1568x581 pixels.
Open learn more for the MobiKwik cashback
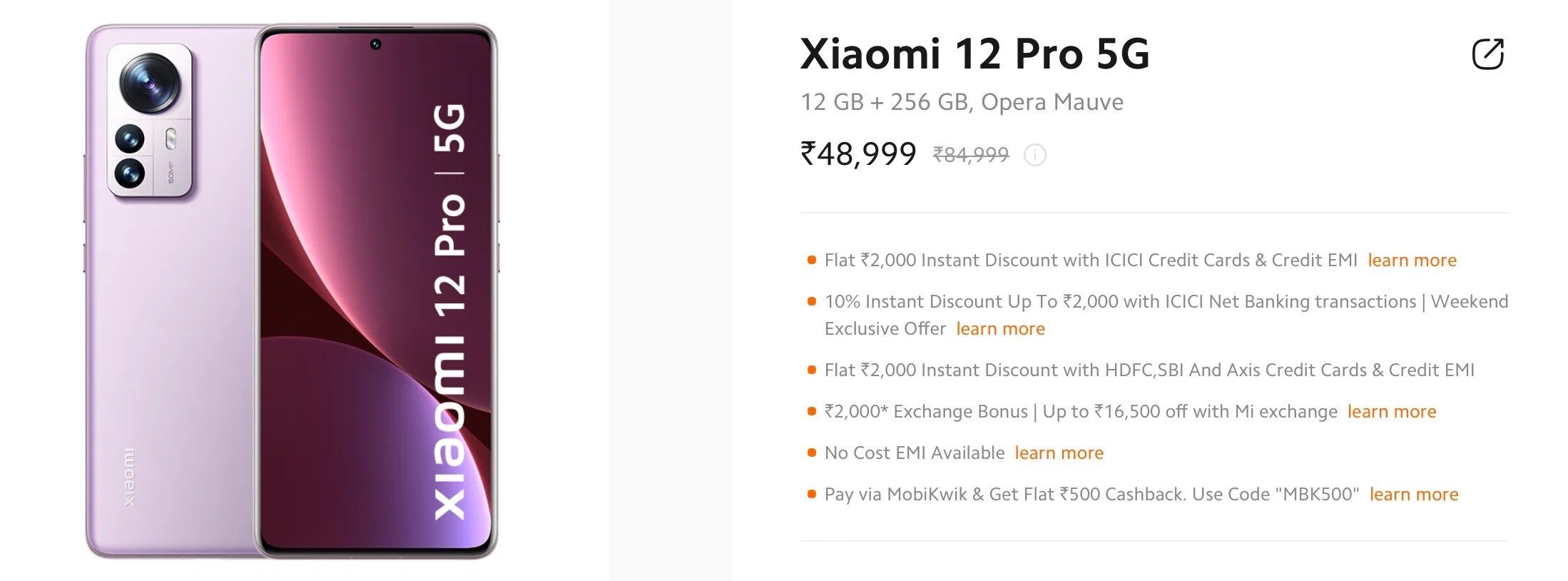(x=1412, y=494)
